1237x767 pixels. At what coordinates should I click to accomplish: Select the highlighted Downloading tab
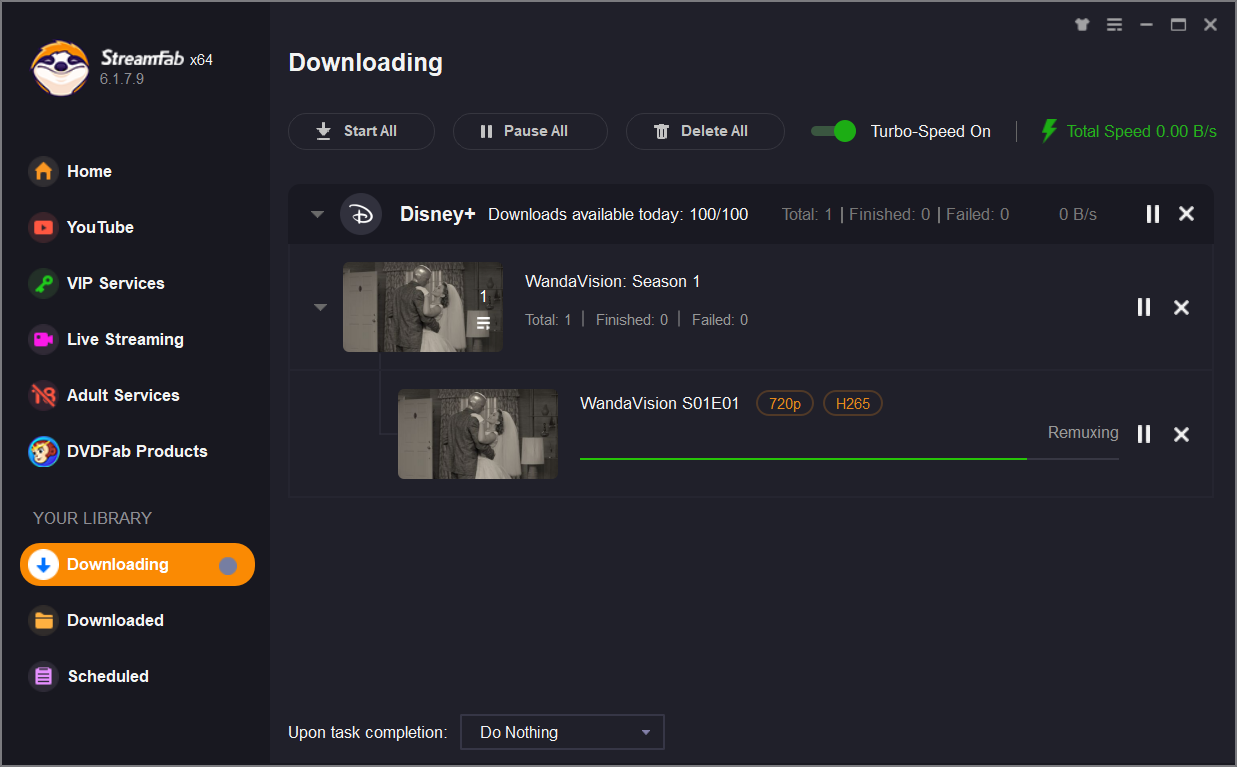(x=137, y=564)
